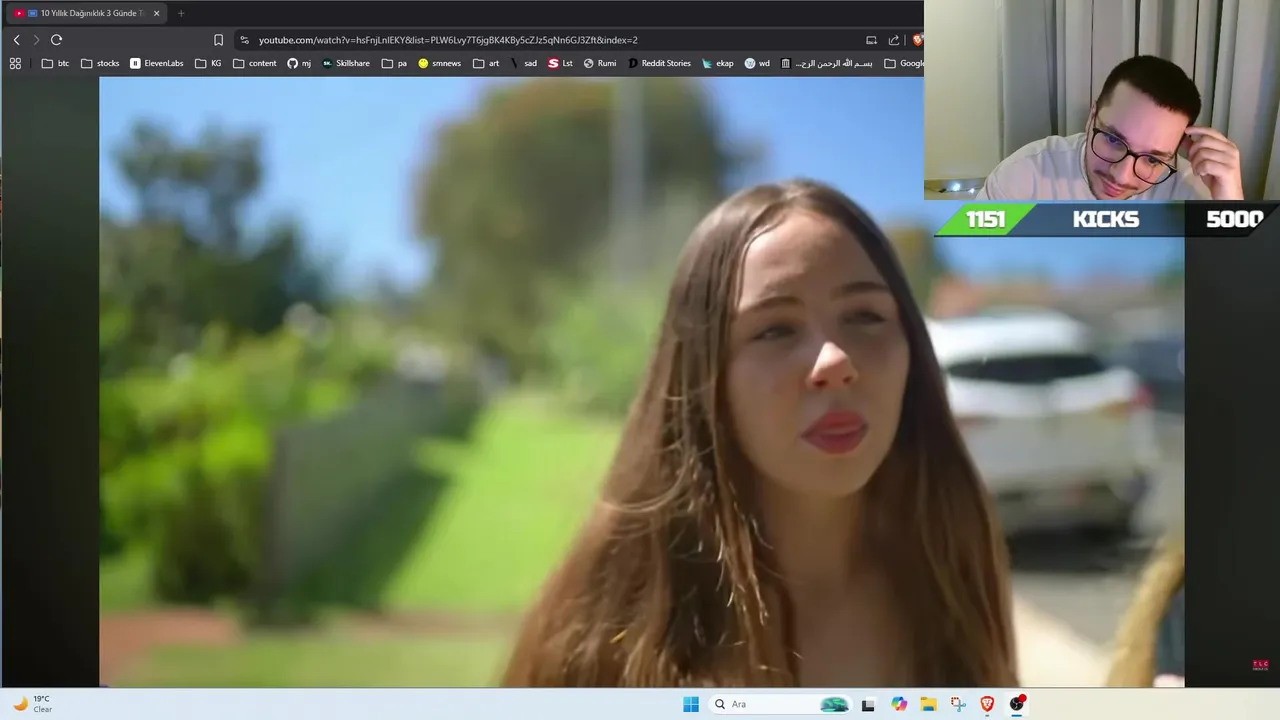Open the cast/media icon in address bar
The width and height of the screenshot is (1280, 720).
click(x=871, y=40)
